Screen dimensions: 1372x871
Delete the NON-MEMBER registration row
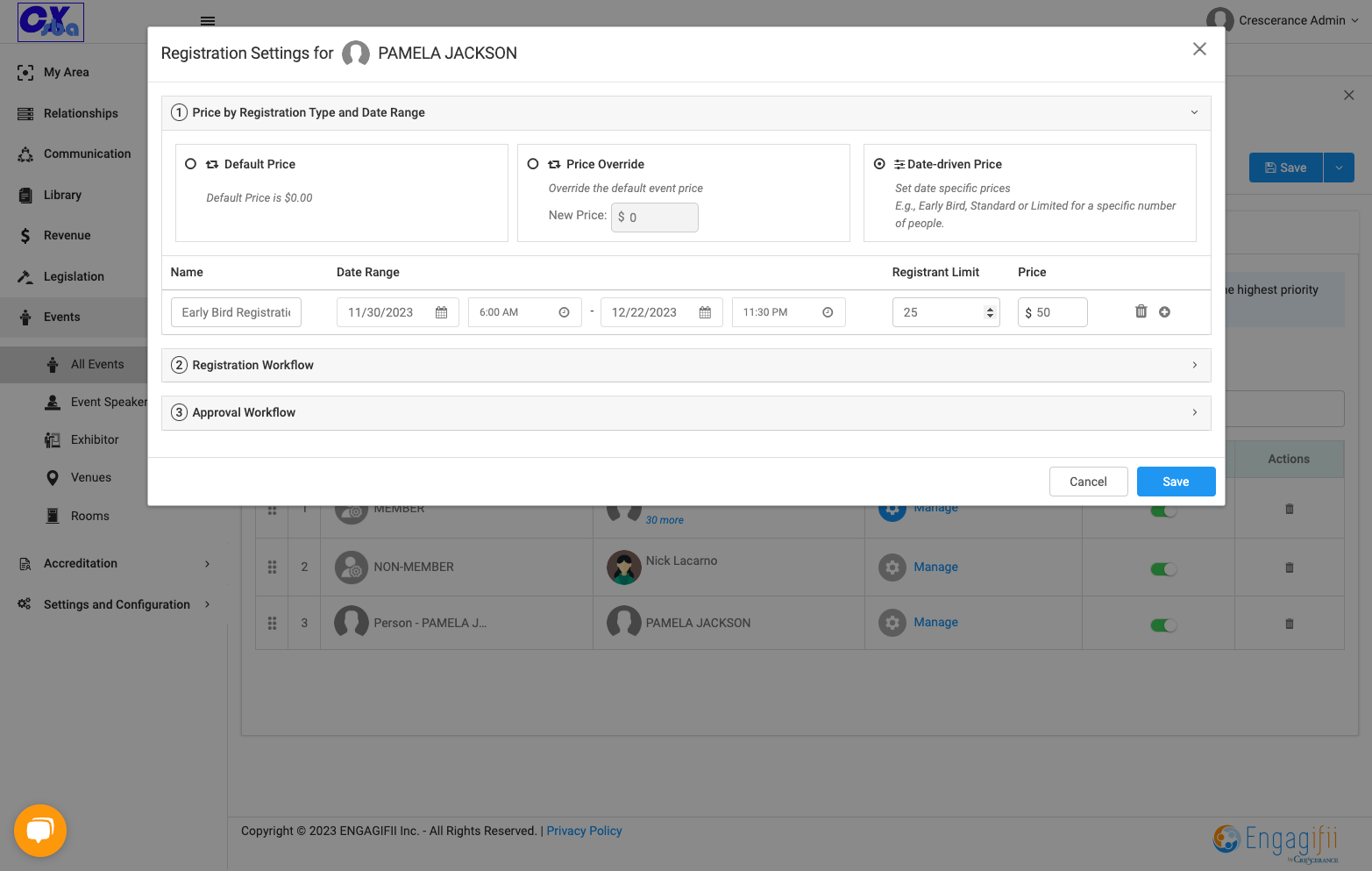(1289, 568)
